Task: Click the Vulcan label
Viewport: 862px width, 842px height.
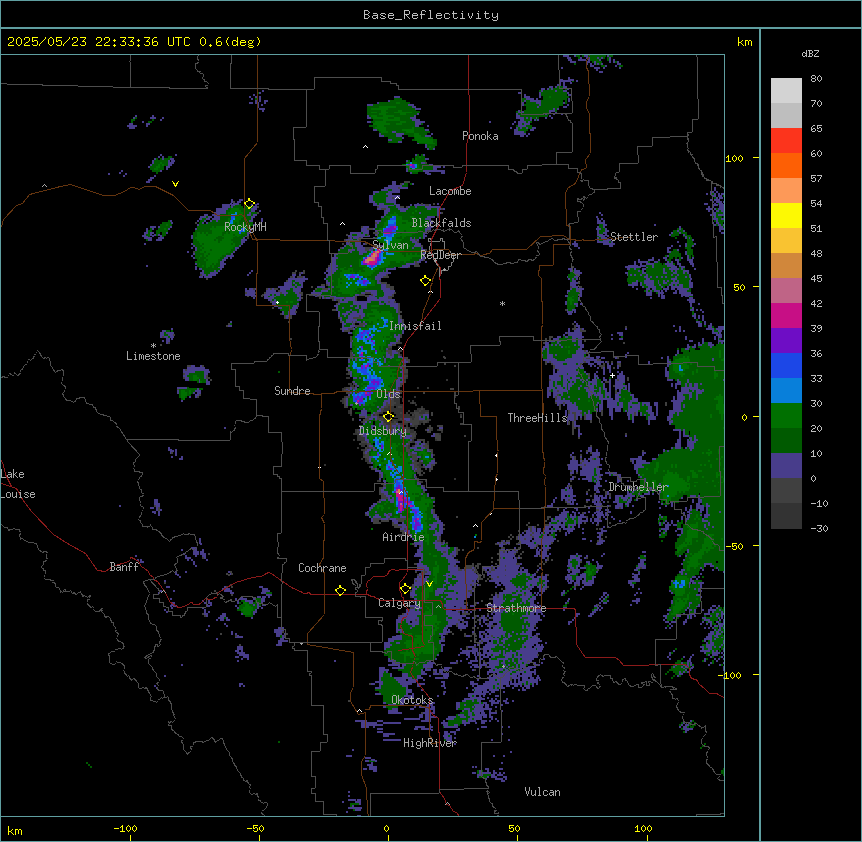Action: (x=542, y=792)
